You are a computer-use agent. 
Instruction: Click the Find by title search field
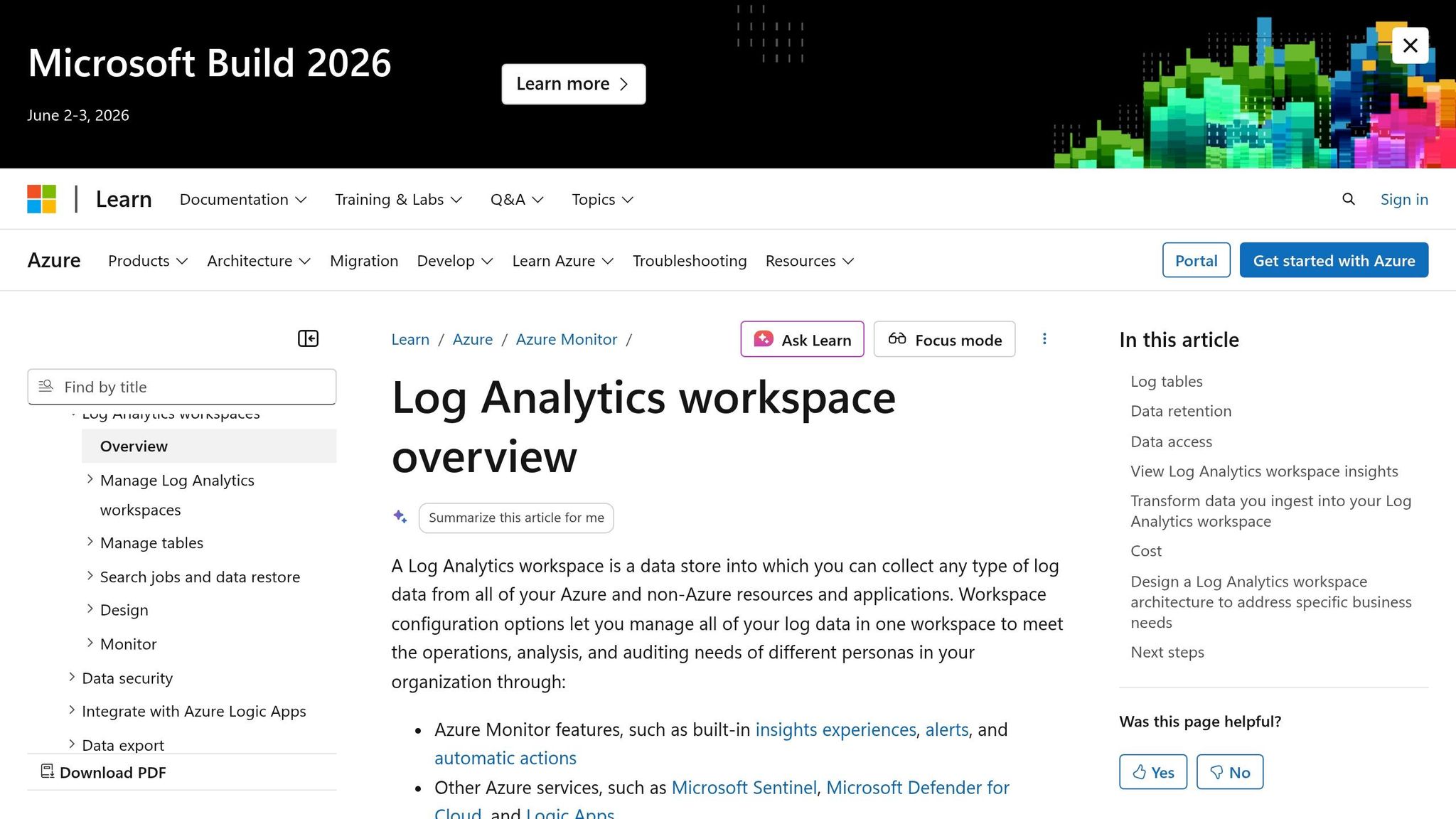tap(181, 387)
